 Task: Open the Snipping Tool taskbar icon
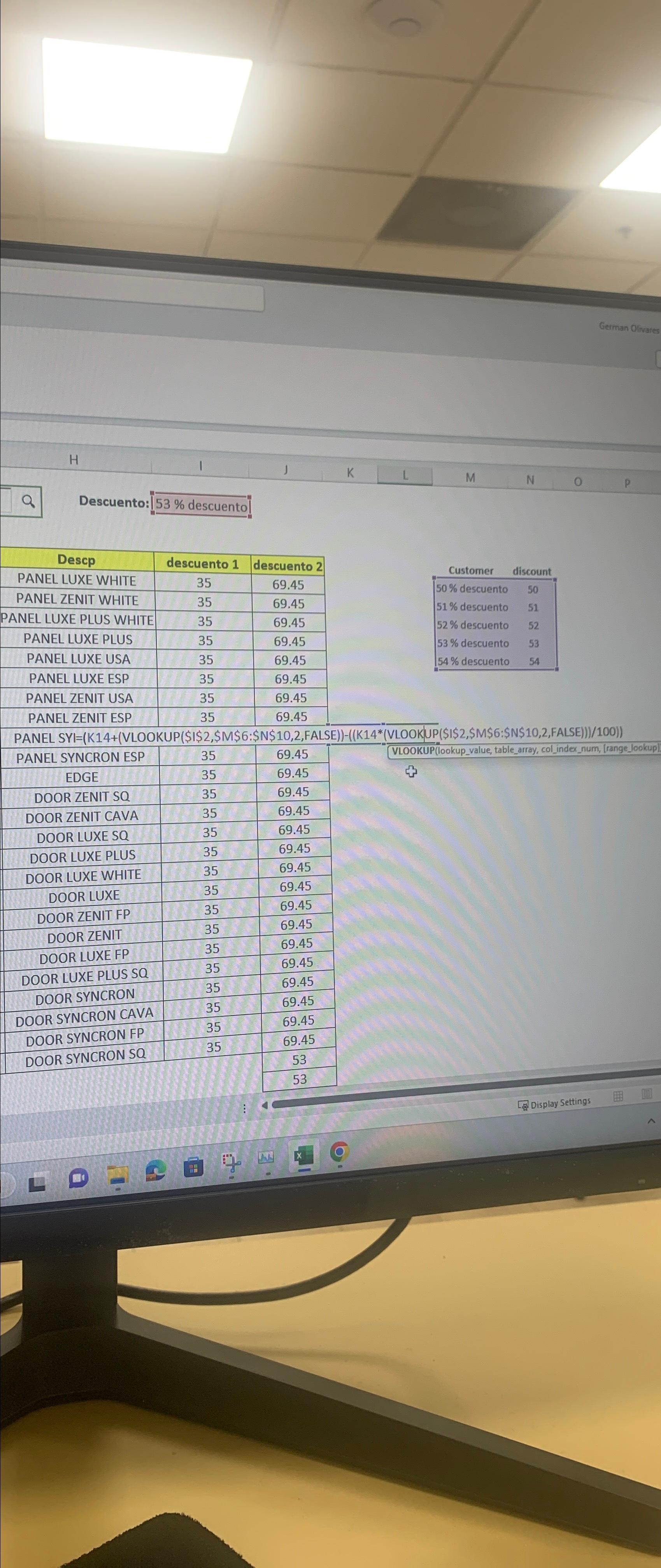231,1162
